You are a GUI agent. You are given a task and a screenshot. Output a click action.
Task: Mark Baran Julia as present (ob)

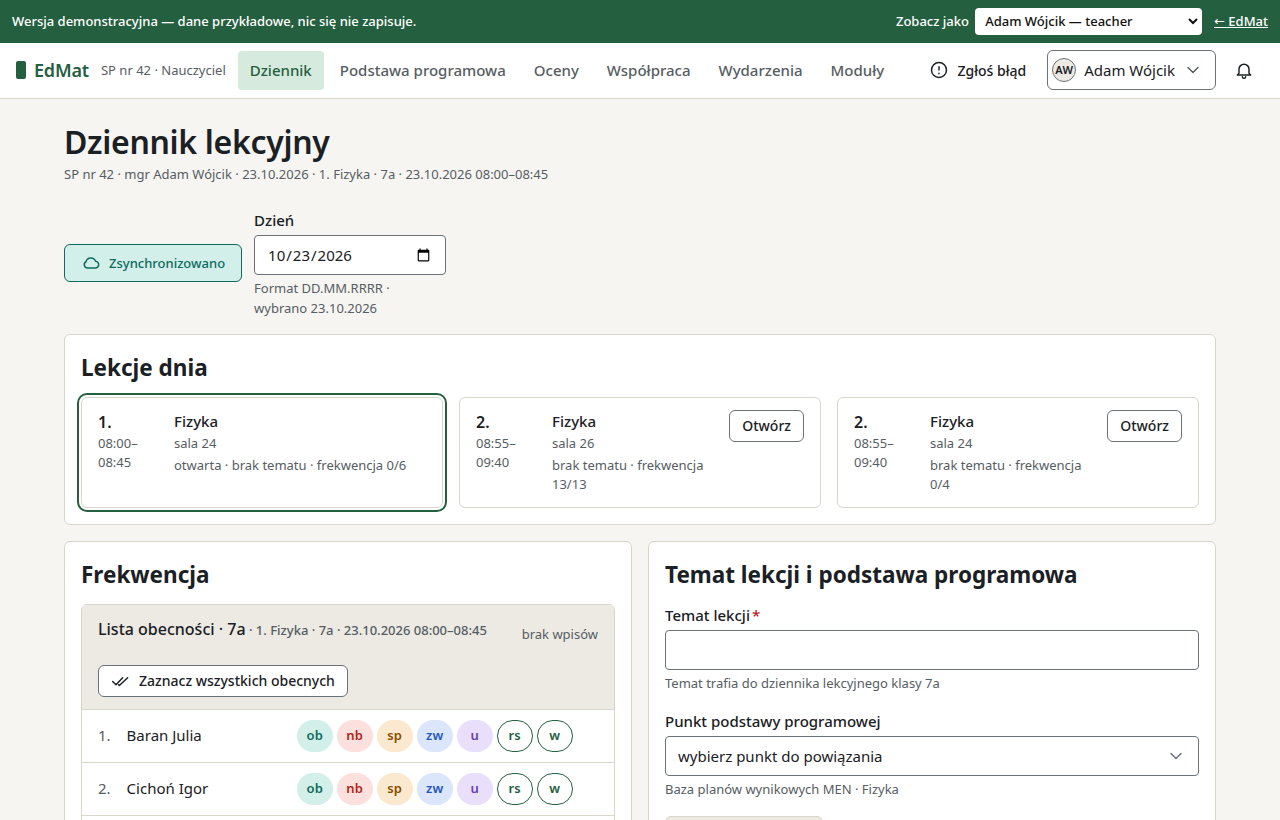pos(315,736)
